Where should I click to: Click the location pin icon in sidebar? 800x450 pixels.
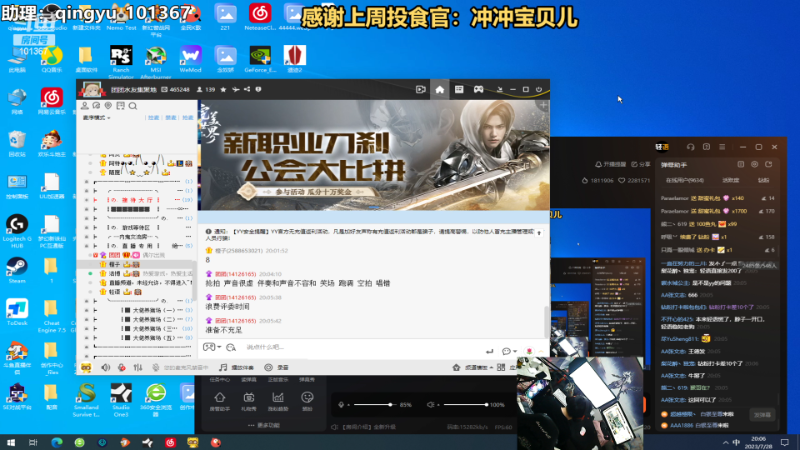tap(108, 106)
